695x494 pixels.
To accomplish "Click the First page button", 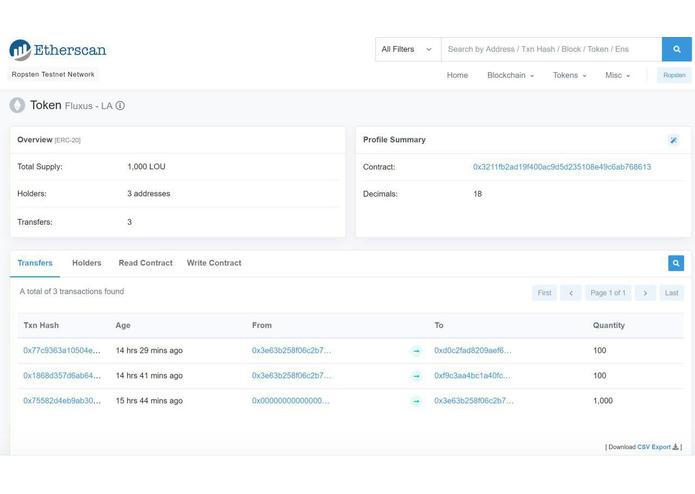I will coord(544,293).
